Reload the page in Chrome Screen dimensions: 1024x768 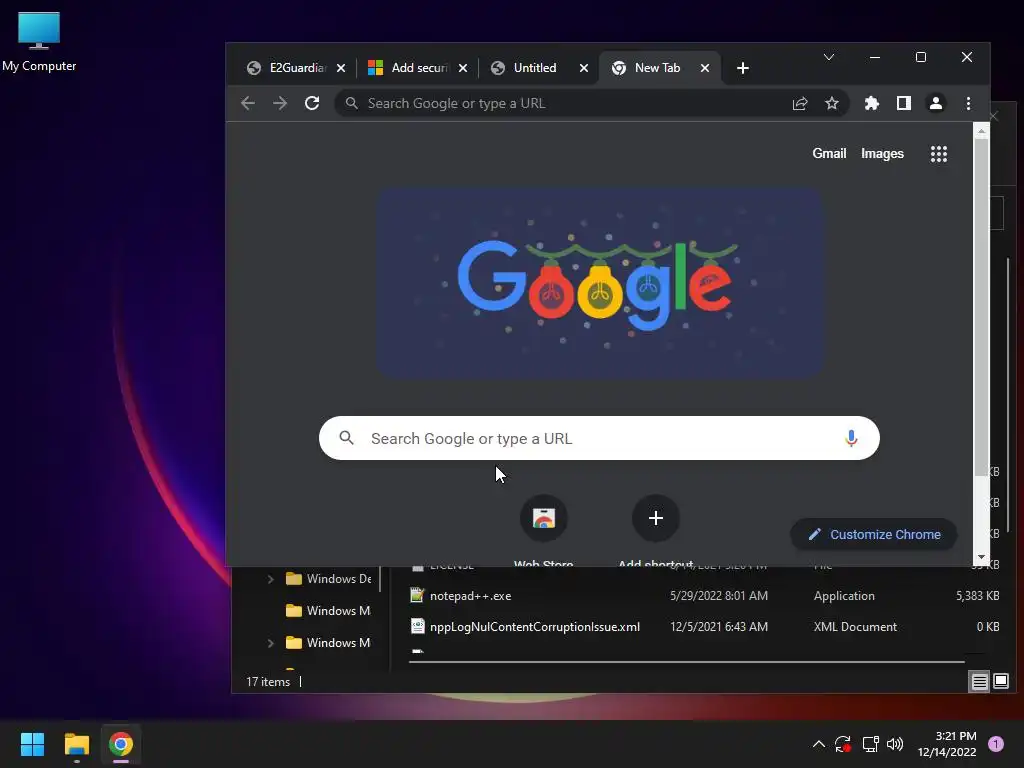coord(312,103)
